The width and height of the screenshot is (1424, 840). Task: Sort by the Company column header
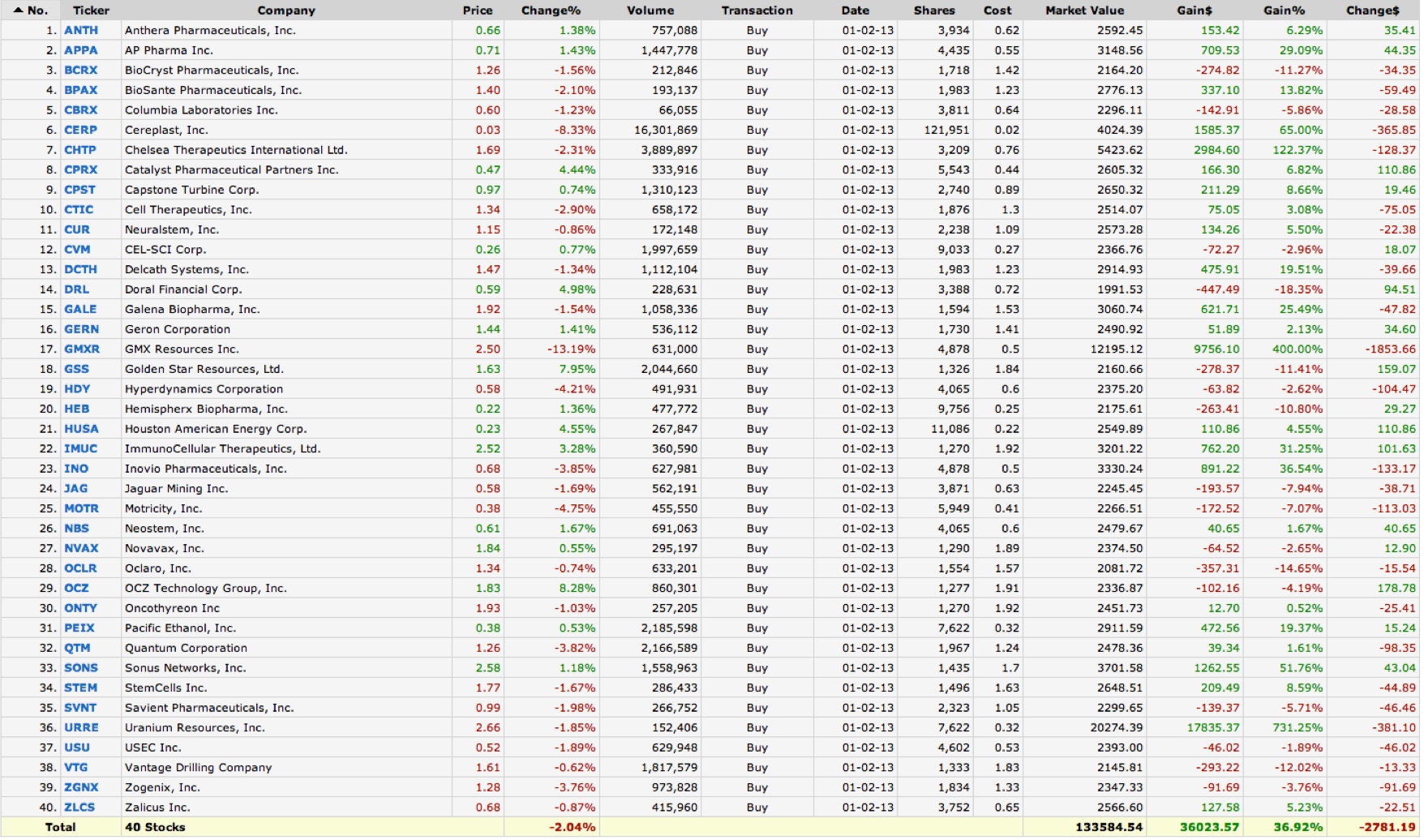coord(286,11)
